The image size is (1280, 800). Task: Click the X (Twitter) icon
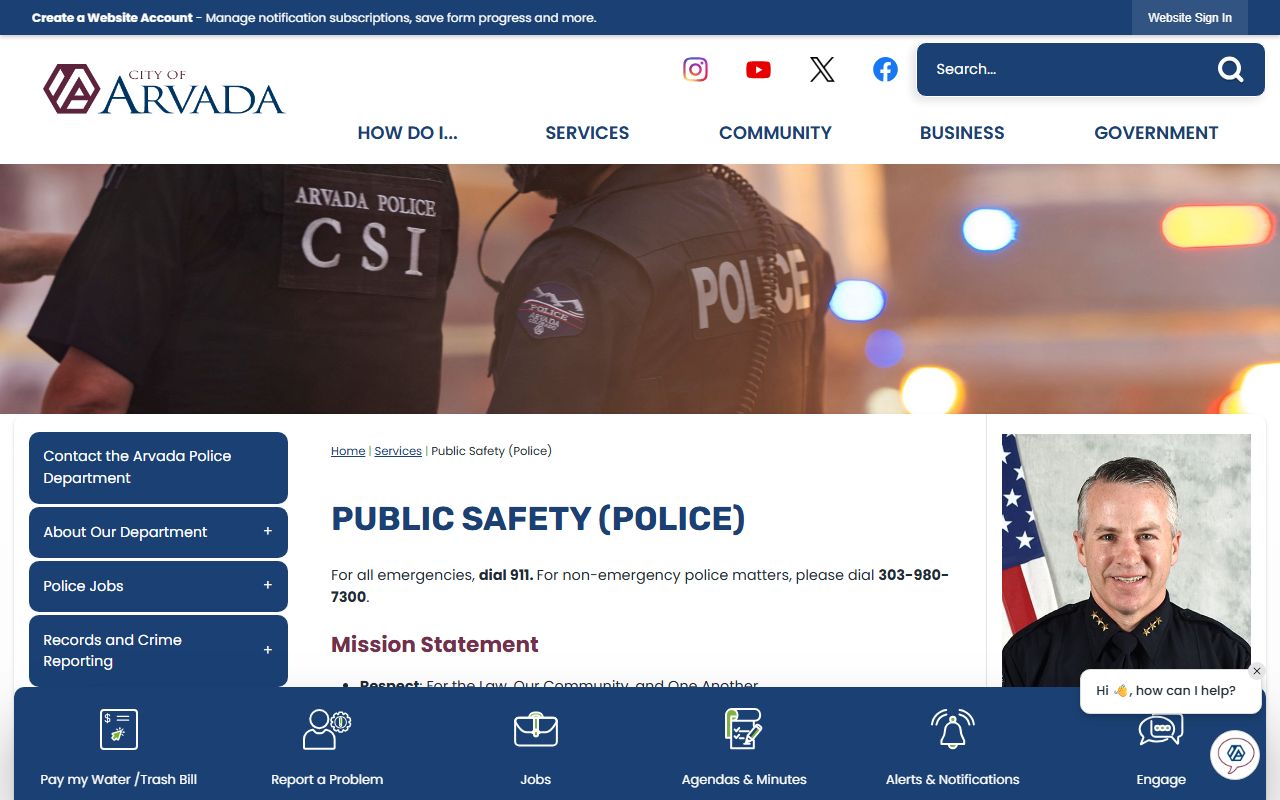point(822,69)
